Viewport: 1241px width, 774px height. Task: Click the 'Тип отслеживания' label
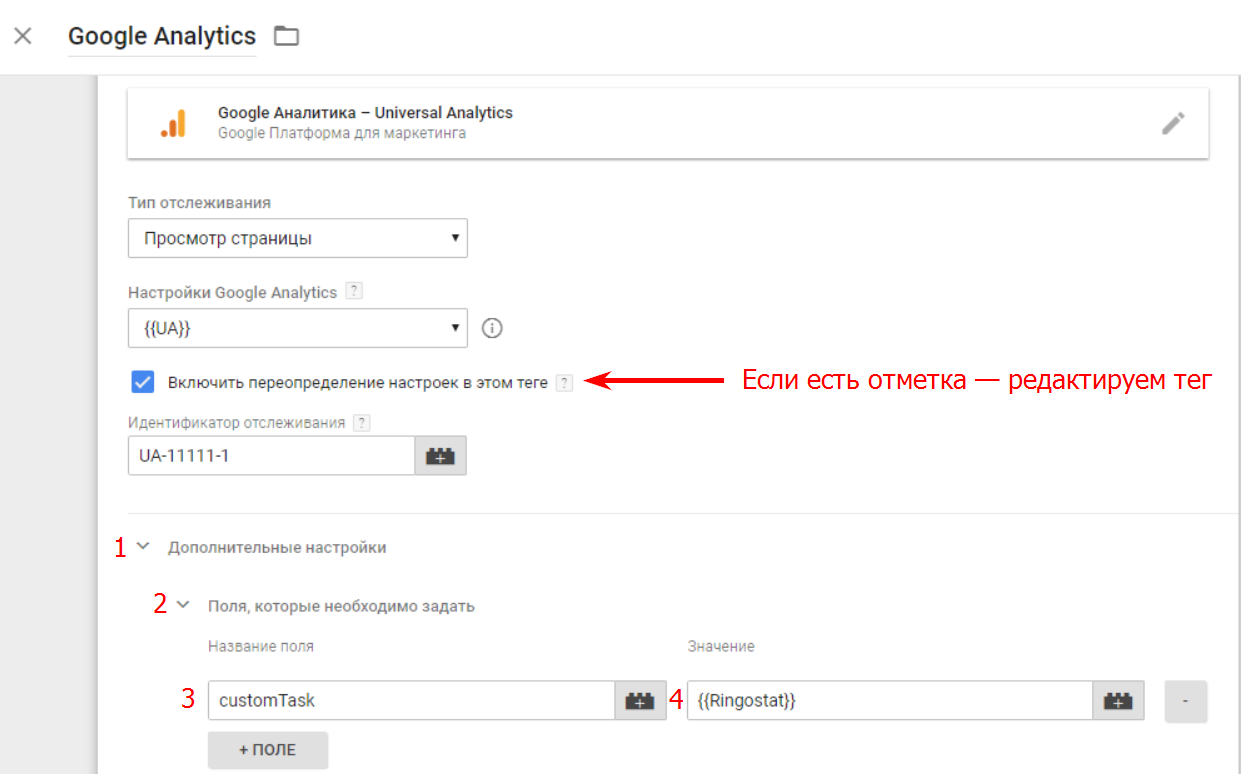point(200,203)
